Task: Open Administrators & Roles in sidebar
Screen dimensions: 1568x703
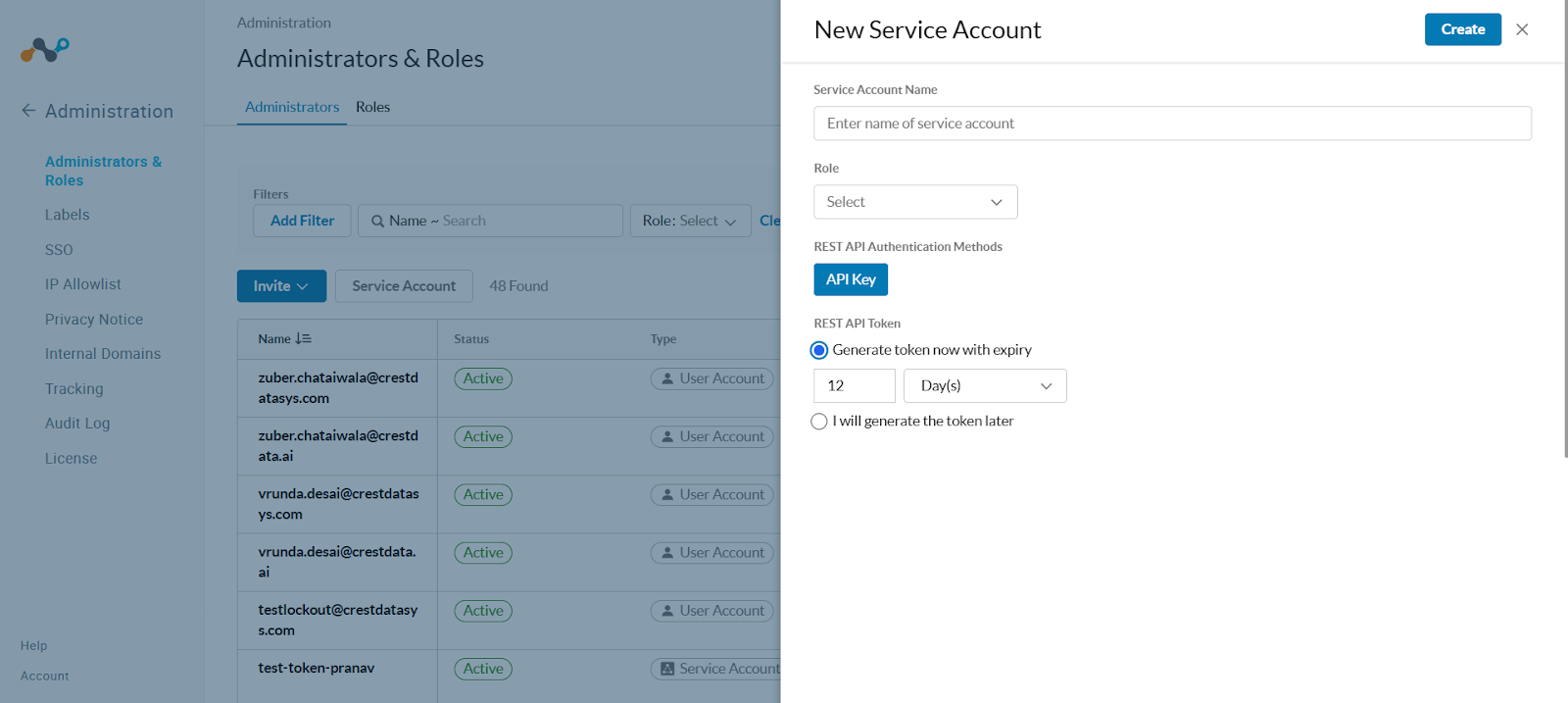Action: (x=103, y=171)
